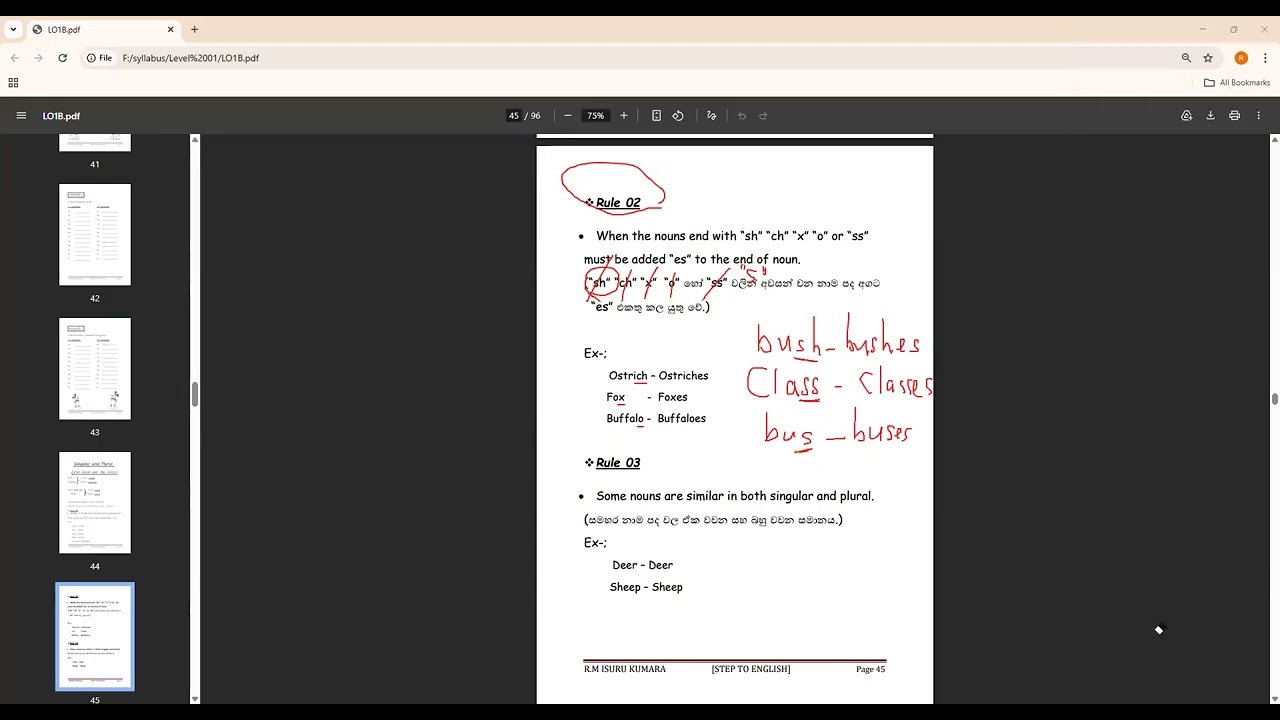This screenshot has height=720, width=1280.
Task: Click the page total "96" label
Action: 536,116
